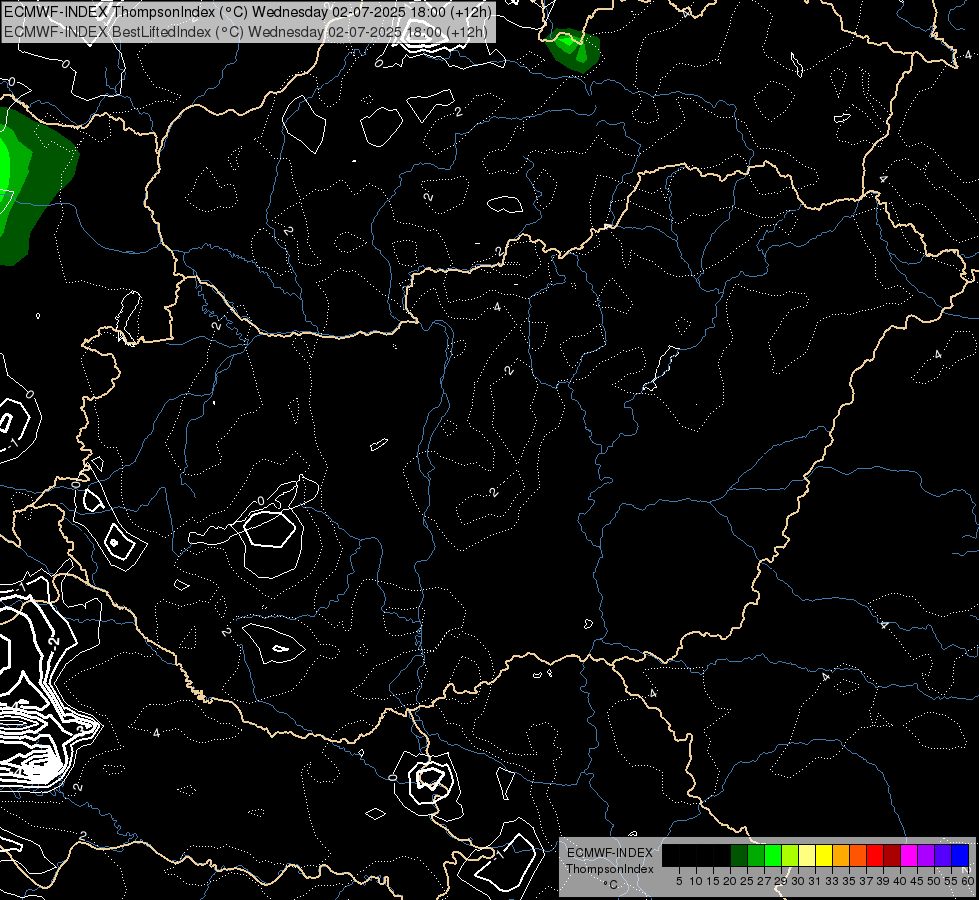Click the legend tick value 60

(968, 881)
